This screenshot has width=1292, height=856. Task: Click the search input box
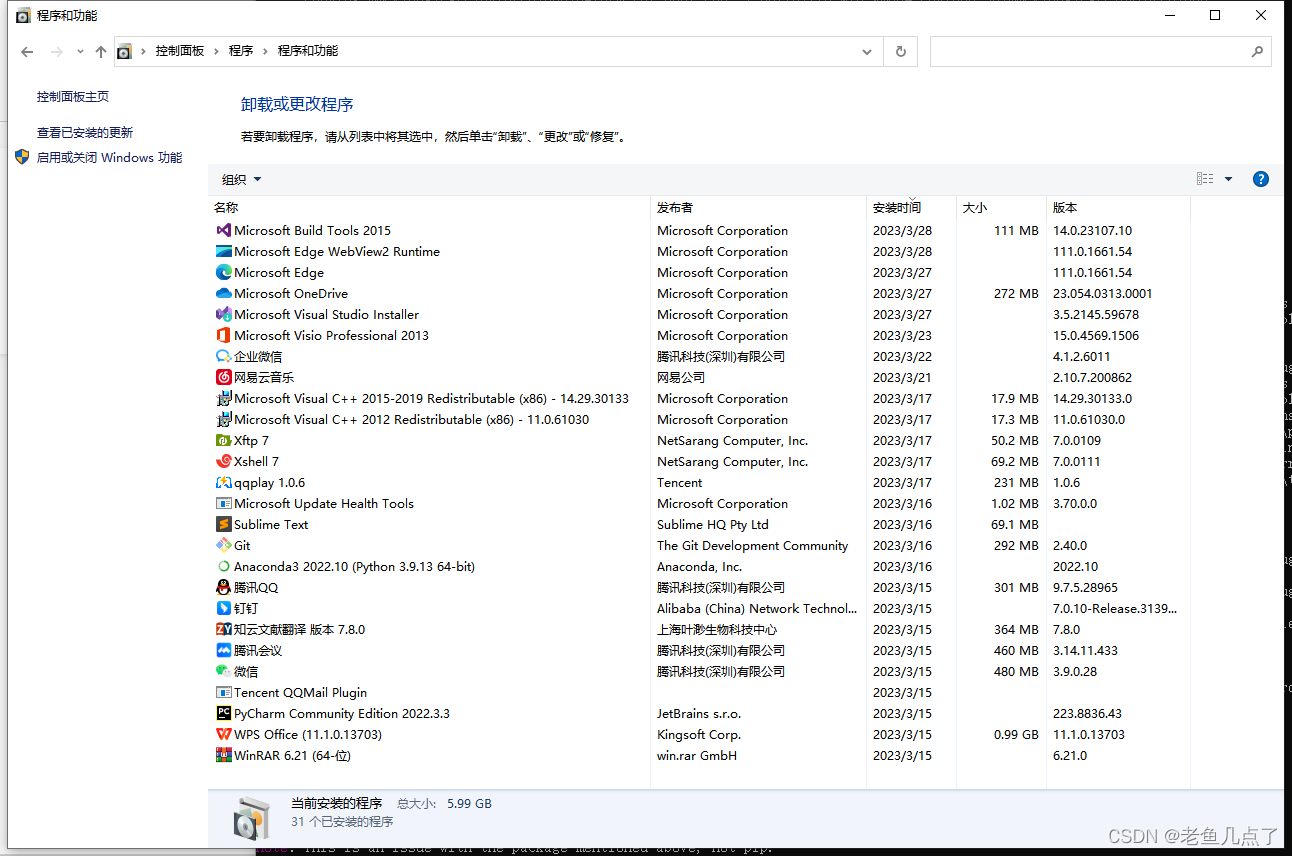tap(1090, 51)
